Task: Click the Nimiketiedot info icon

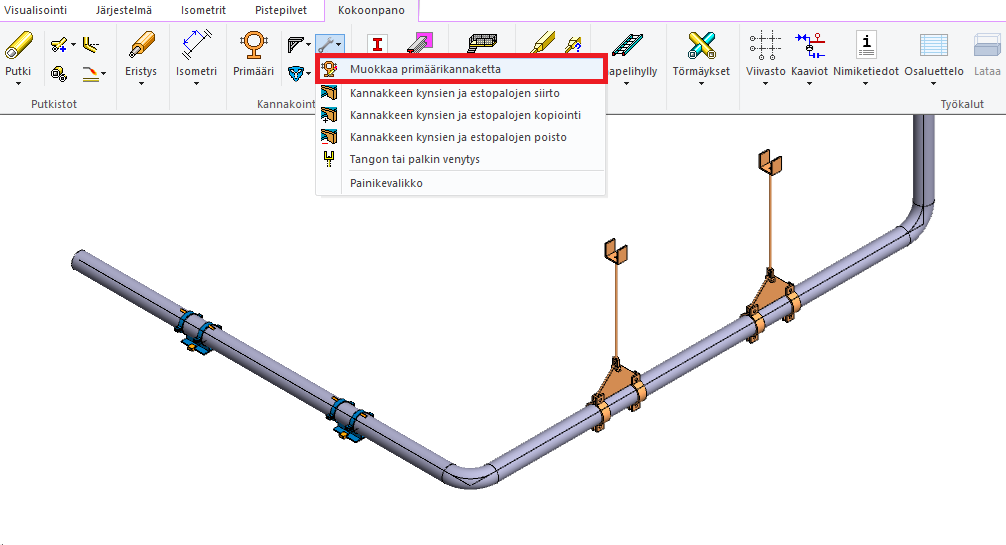Action: (866, 46)
